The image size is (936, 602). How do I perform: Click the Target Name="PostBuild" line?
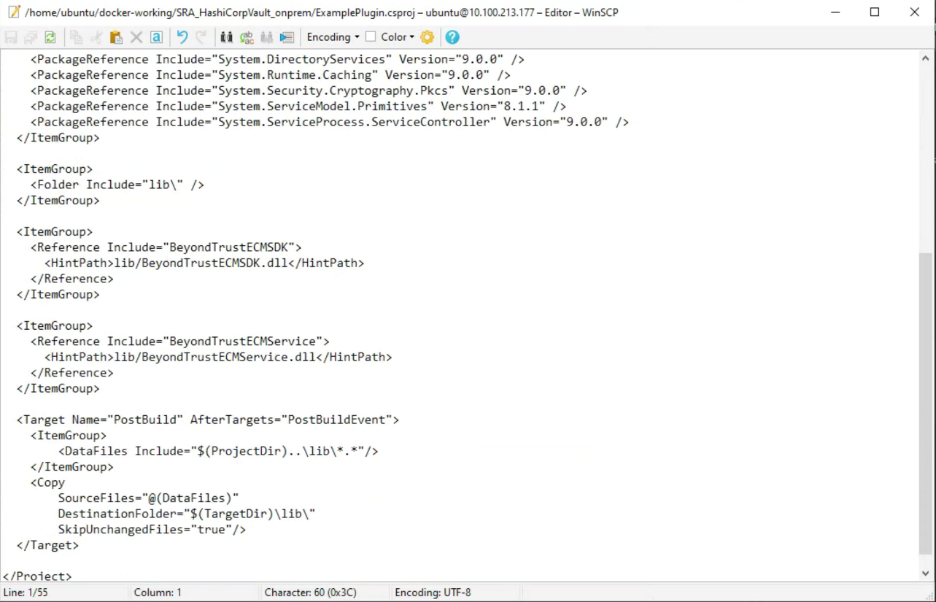(x=208, y=420)
